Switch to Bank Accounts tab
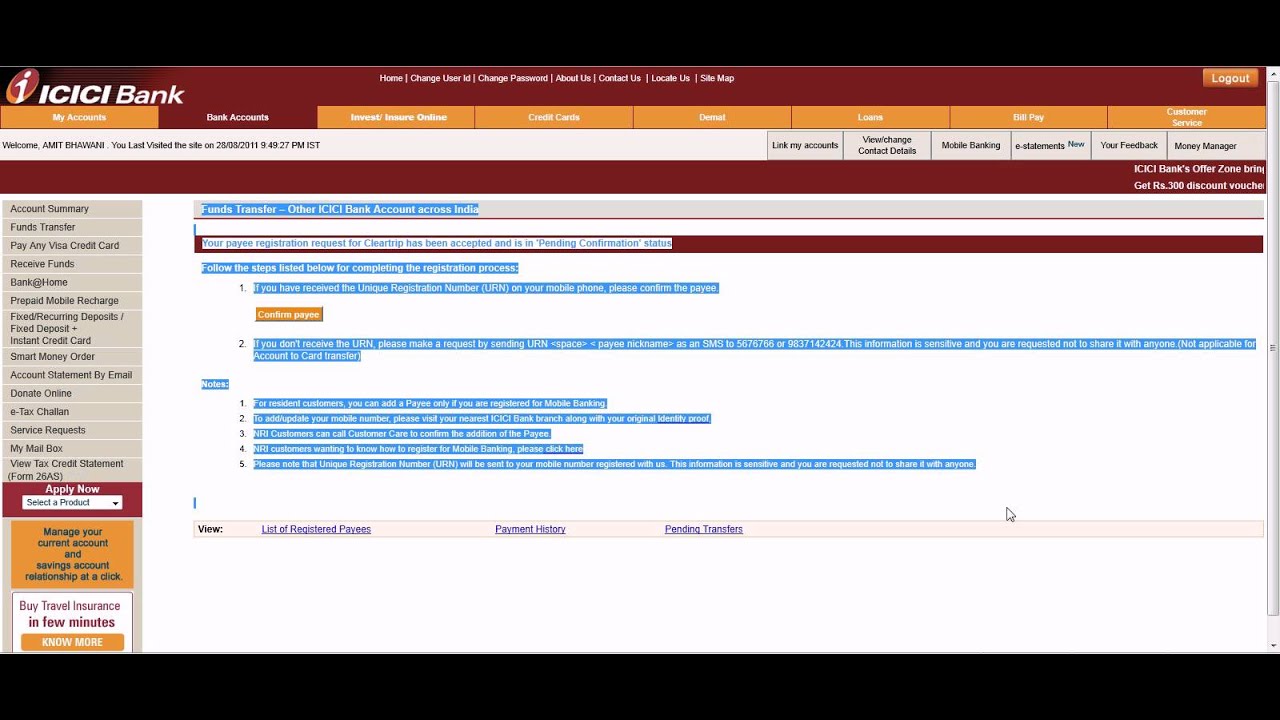The image size is (1280, 720). tap(237, 117)
